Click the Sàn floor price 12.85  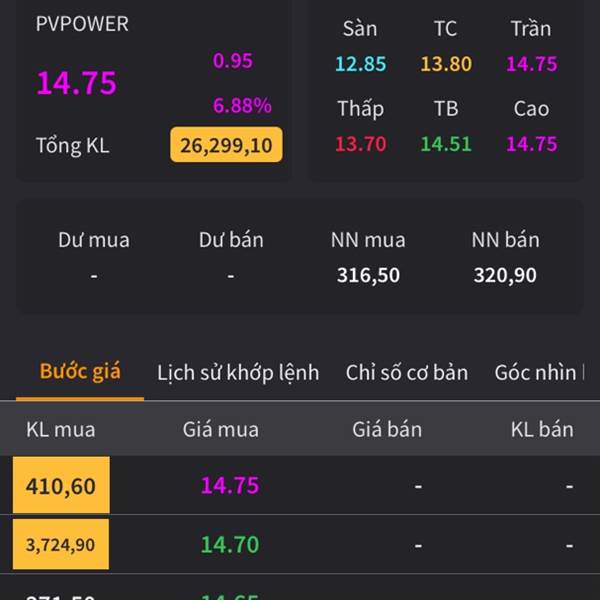click(360, 64)
